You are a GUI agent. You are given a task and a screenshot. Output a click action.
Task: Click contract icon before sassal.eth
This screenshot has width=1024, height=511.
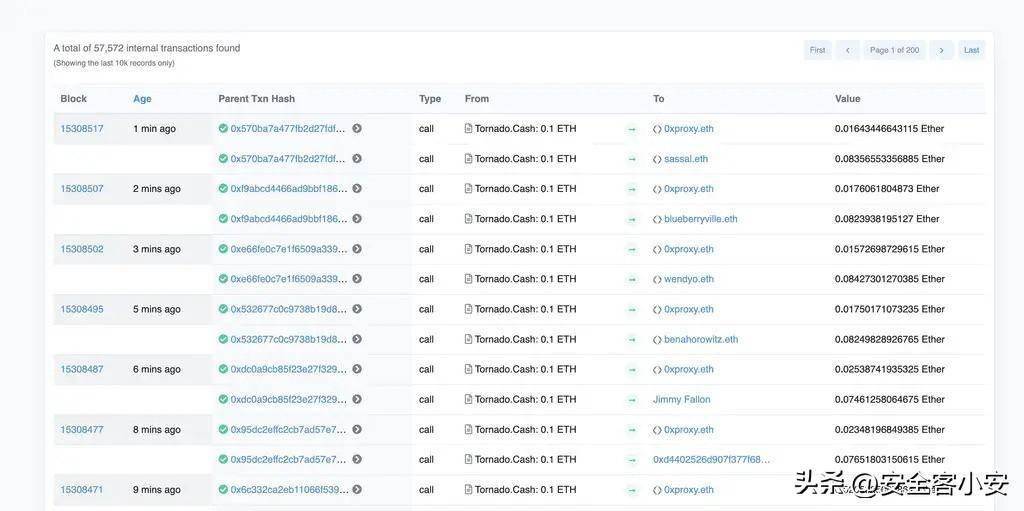tap(657, 159)
